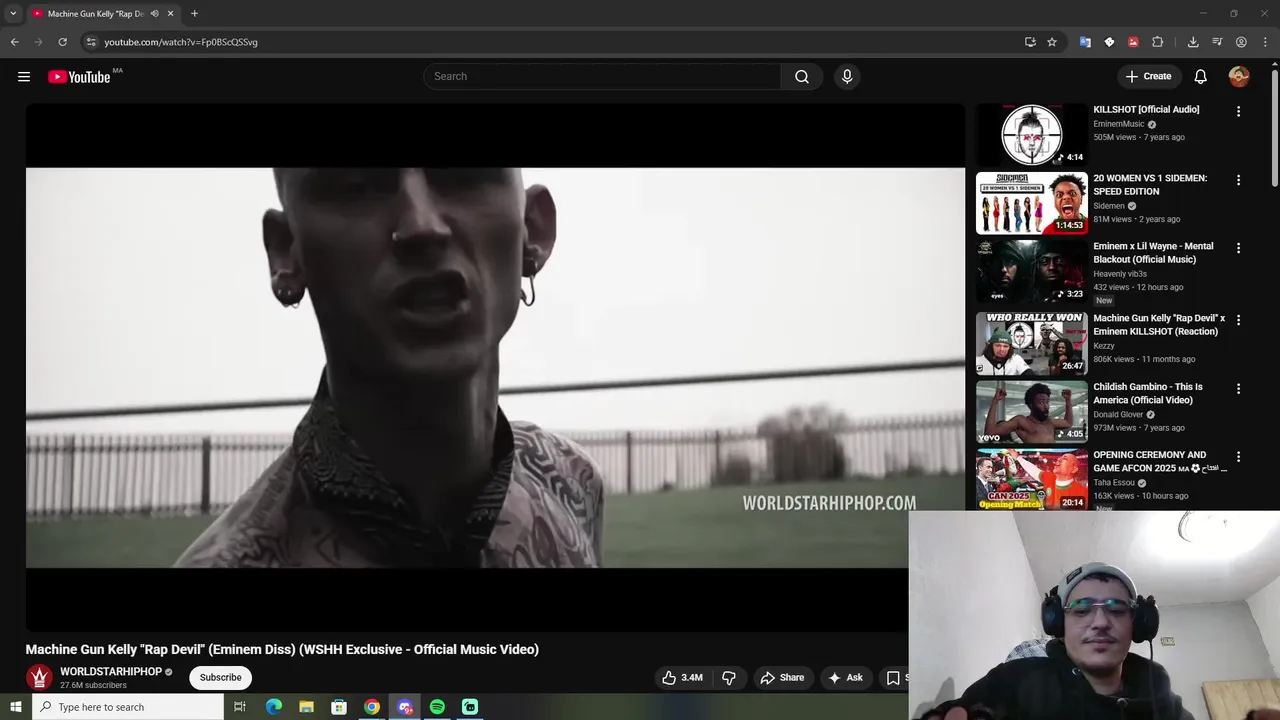Viewport: 1280px width, 720px height.
Task: Open 'KILLSHOT [Official Audio]' title
Action: (1146, 110)
